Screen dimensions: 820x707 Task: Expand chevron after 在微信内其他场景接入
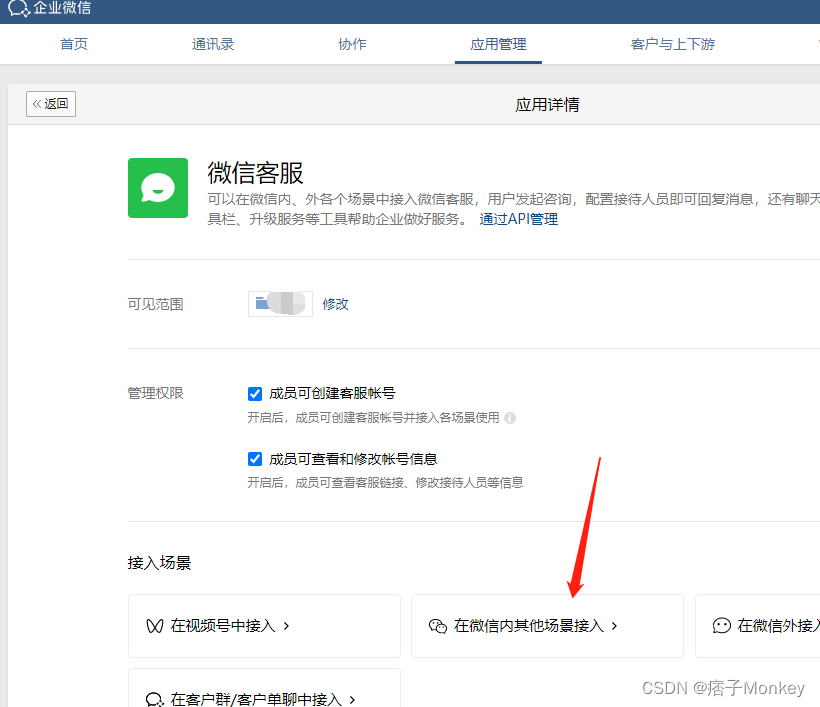614,626
